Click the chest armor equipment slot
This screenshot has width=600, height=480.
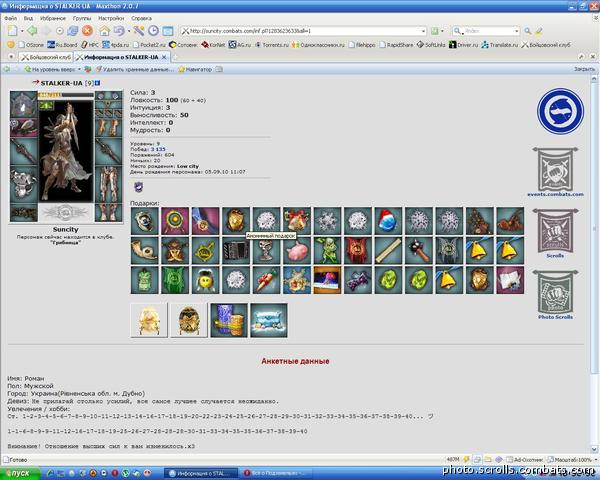(x=23, y=184)
